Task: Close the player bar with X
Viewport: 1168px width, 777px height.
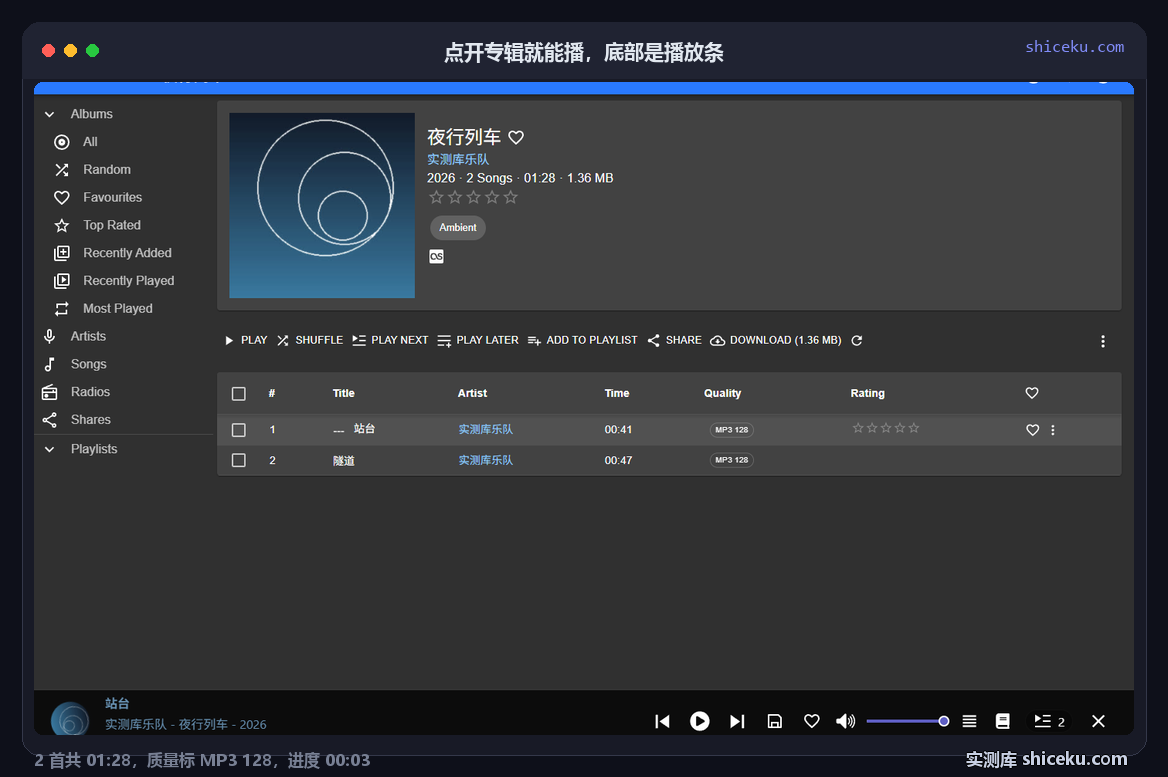Action: tap(1098, 721)
